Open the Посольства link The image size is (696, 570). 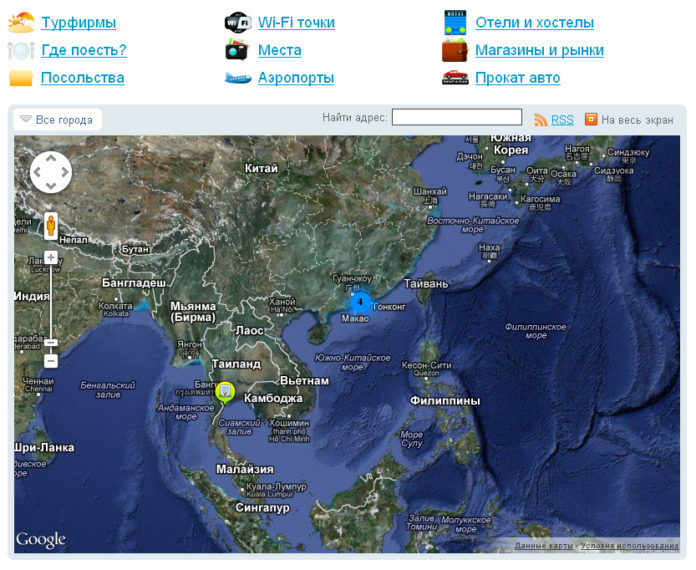(x=83, y=78)
